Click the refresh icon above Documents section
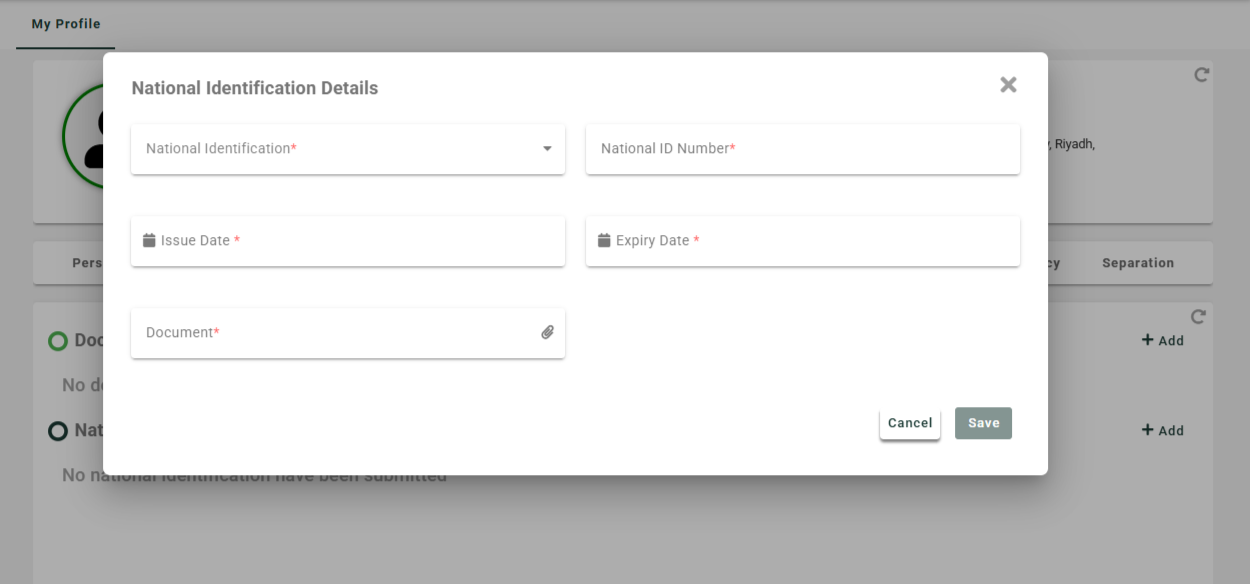This screenshot has width=1250, height=584. [x=1198, y=317]
